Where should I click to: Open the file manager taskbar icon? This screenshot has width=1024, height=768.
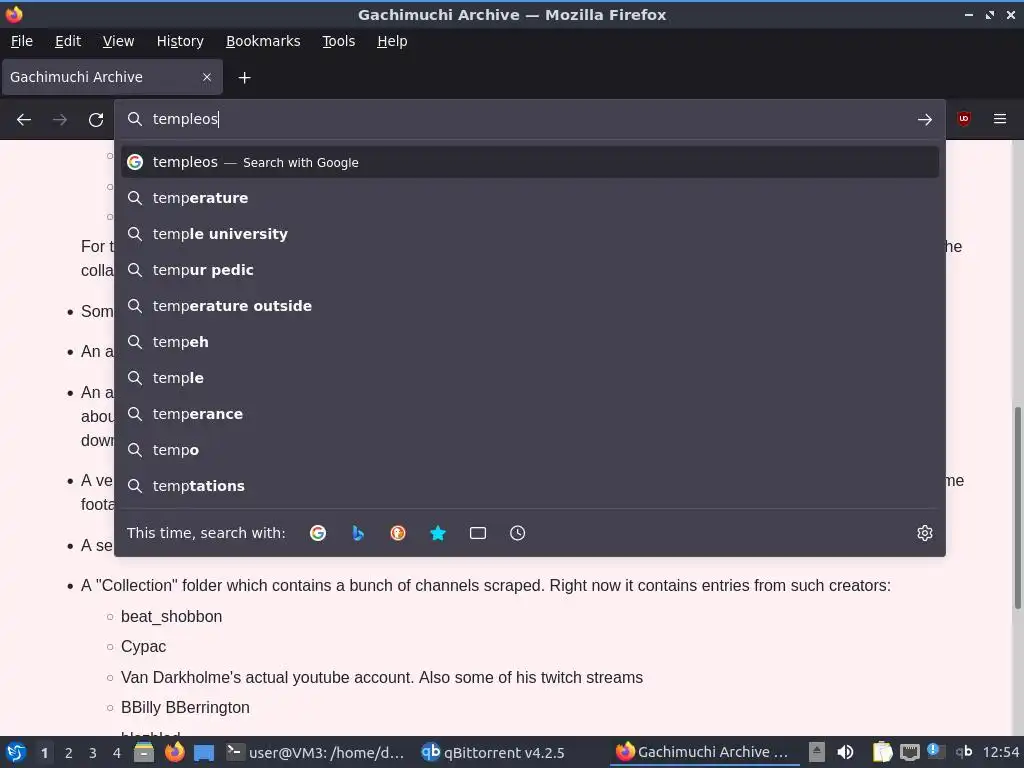144,752
